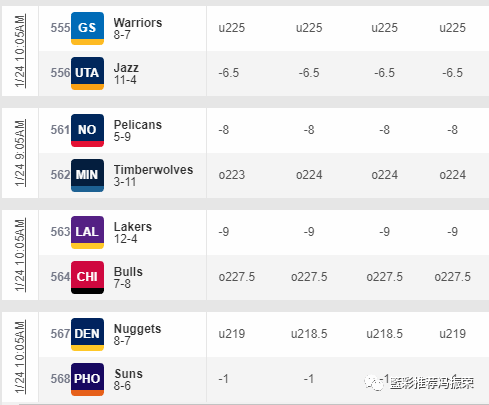The height and width of the screenshot is (405, 489).
Task: Click the DEN Nuggets team logo
Action: click(87, 334)
